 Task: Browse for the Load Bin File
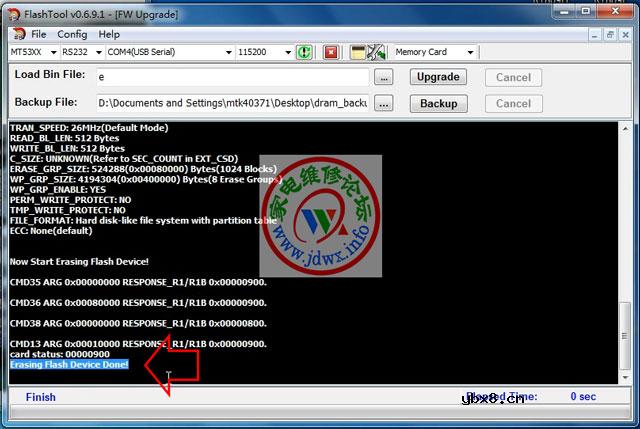[383, 77]
